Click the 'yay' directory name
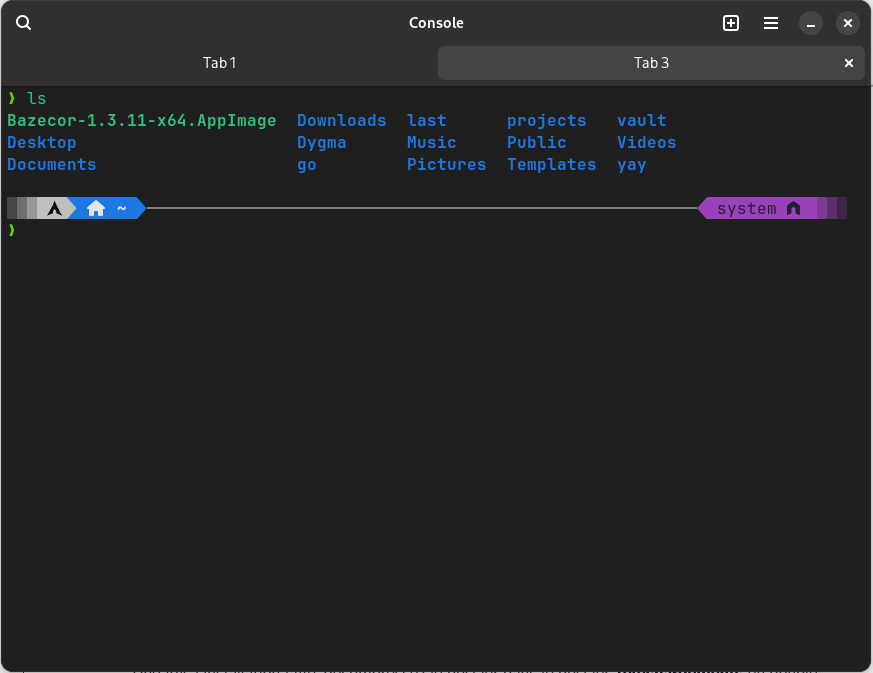Screen dimensions: 873x673 [631, 165]
